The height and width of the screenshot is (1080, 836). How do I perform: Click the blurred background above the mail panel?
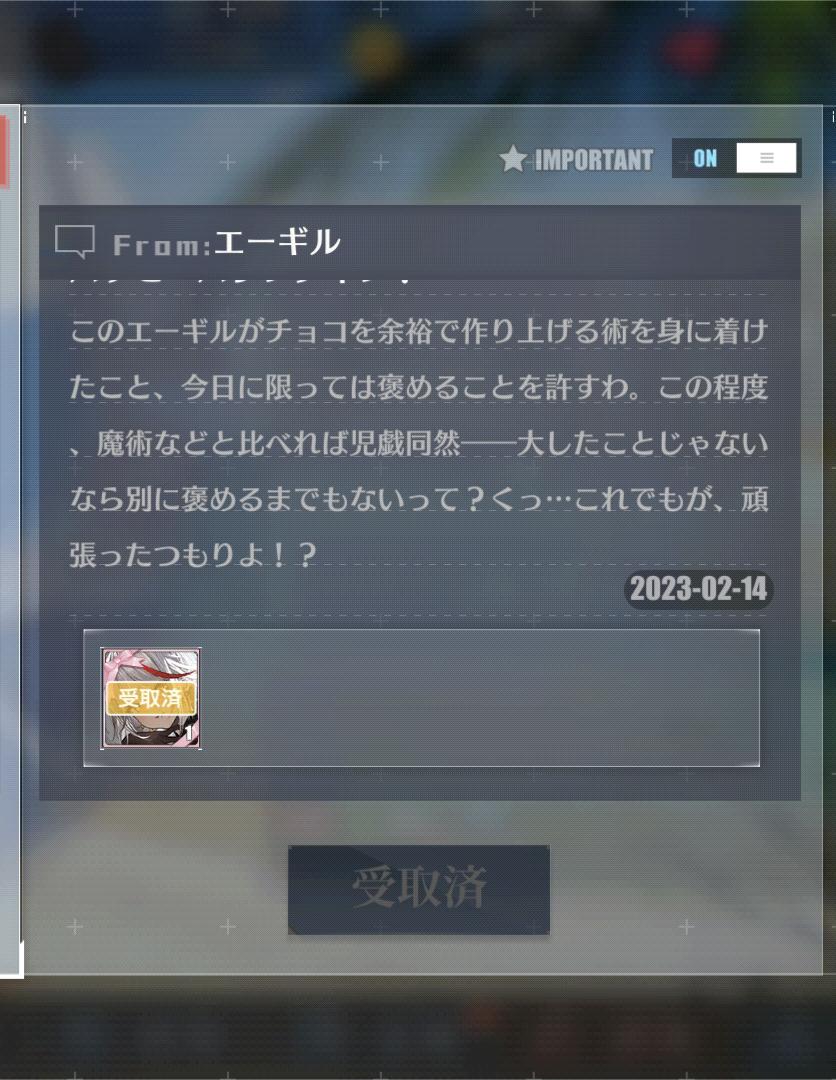tap(418, 52)
